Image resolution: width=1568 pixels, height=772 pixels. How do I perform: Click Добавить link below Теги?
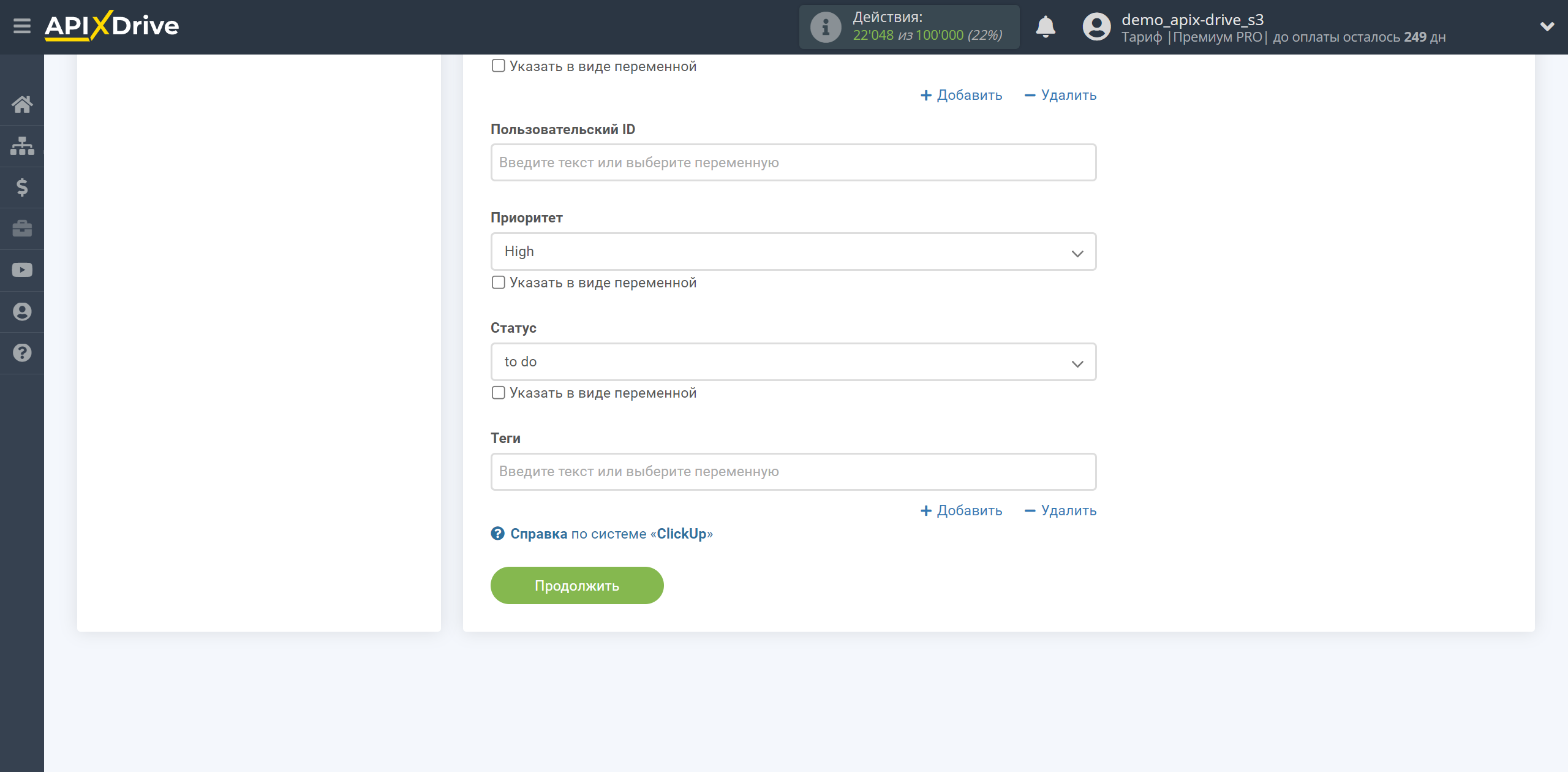tap(961, 510)
